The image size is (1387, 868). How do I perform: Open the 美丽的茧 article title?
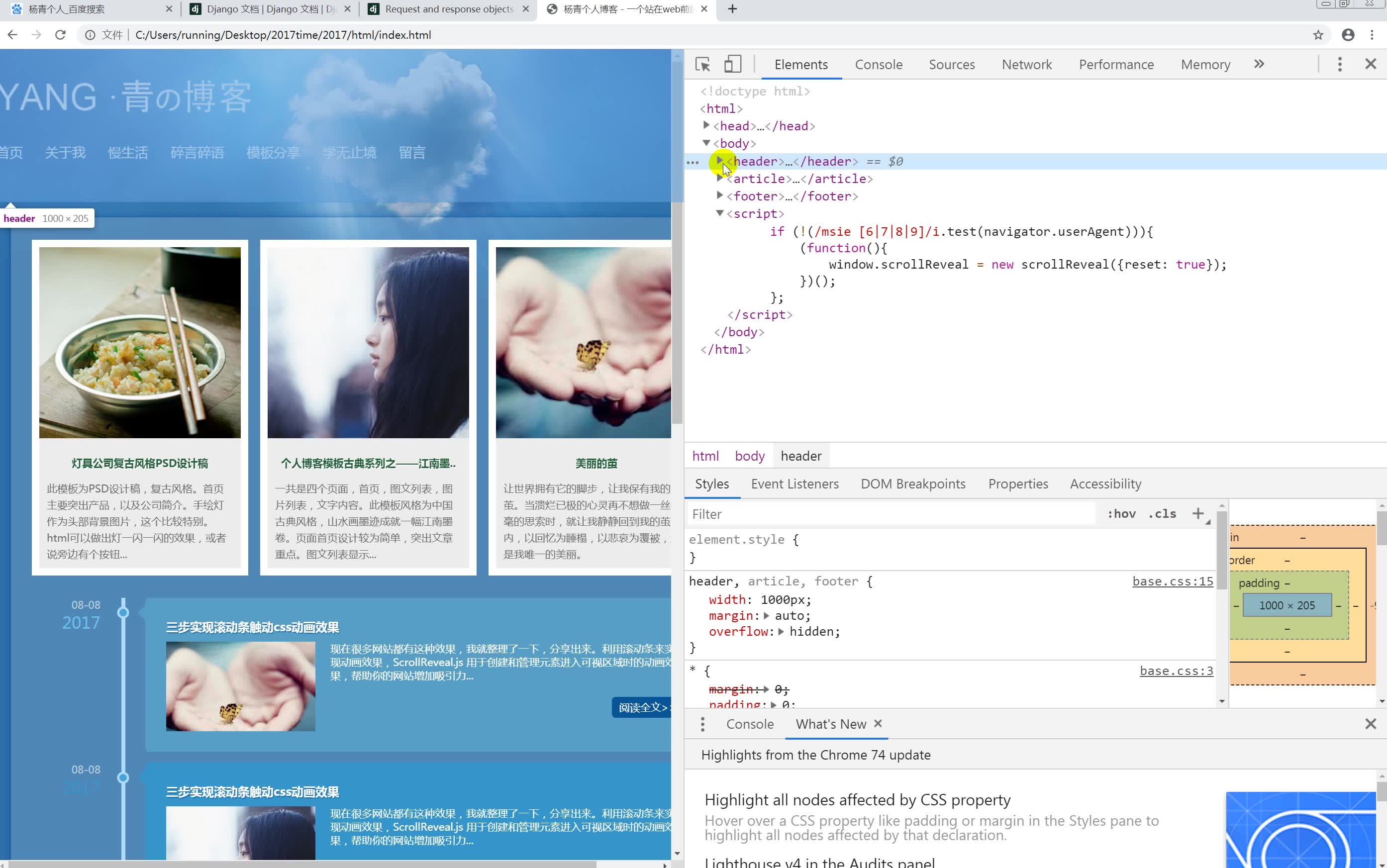pos(596,463)
